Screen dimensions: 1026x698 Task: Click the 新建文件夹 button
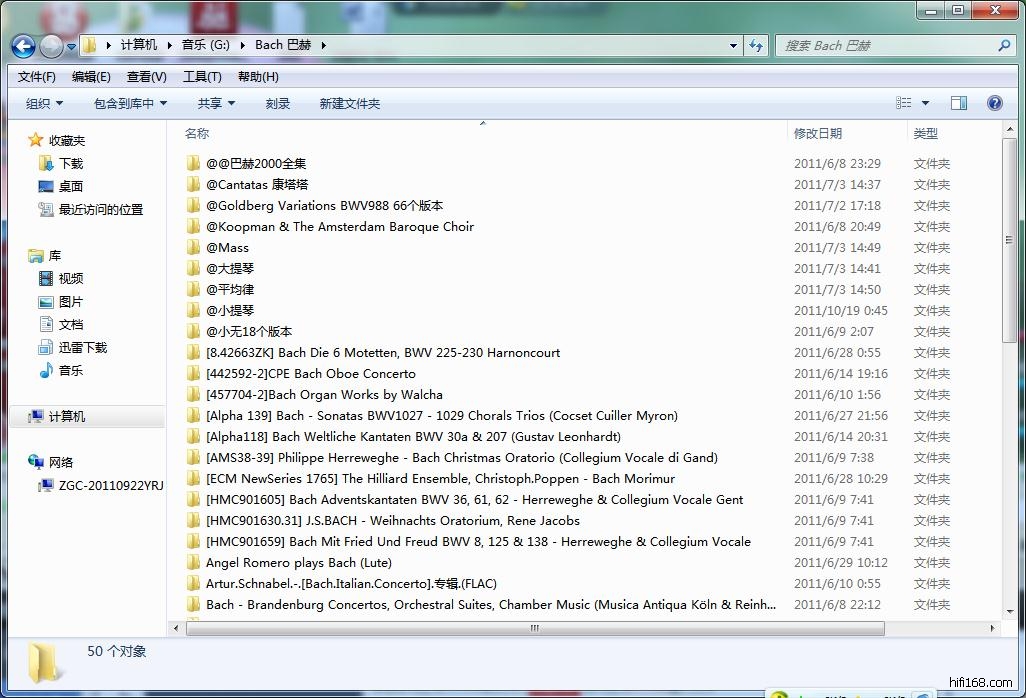pyautogui.click(x=349, y=103)
